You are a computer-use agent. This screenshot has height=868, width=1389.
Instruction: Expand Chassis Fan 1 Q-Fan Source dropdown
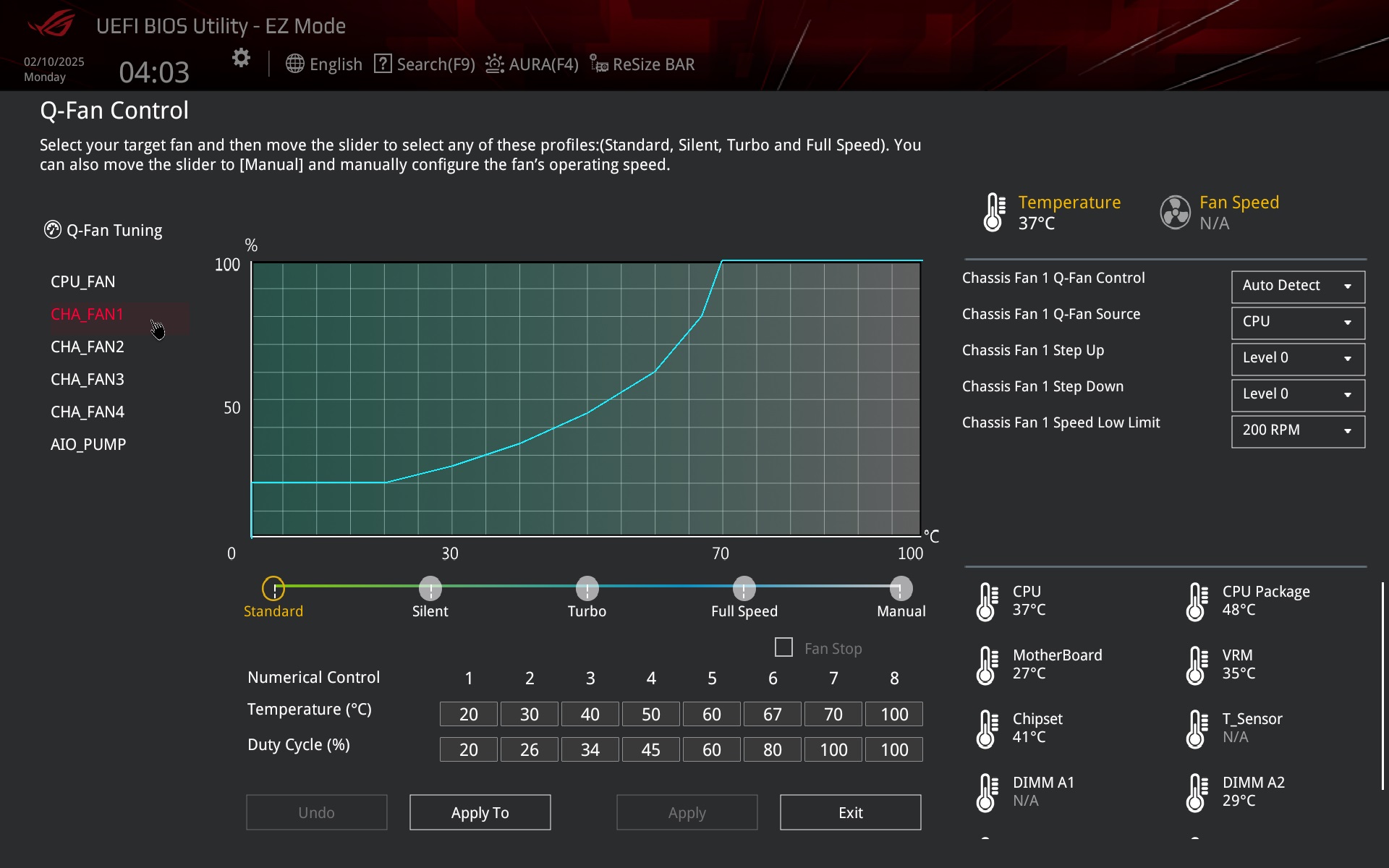tap(1298, 322)
